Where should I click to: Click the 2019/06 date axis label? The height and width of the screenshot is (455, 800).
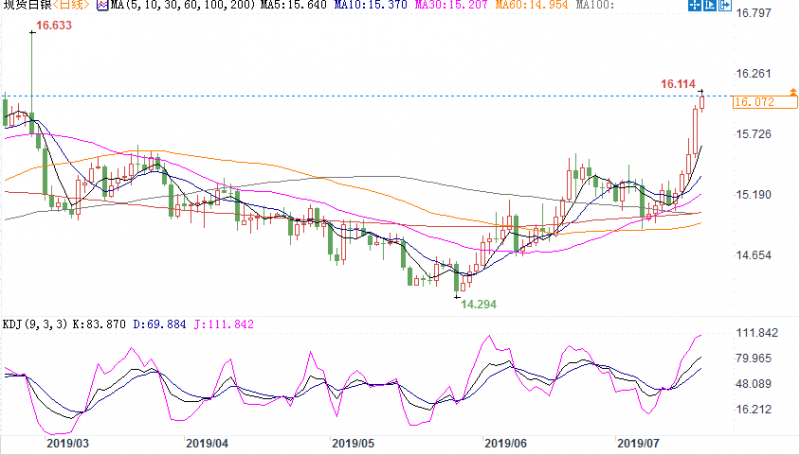tap(506, 443)
